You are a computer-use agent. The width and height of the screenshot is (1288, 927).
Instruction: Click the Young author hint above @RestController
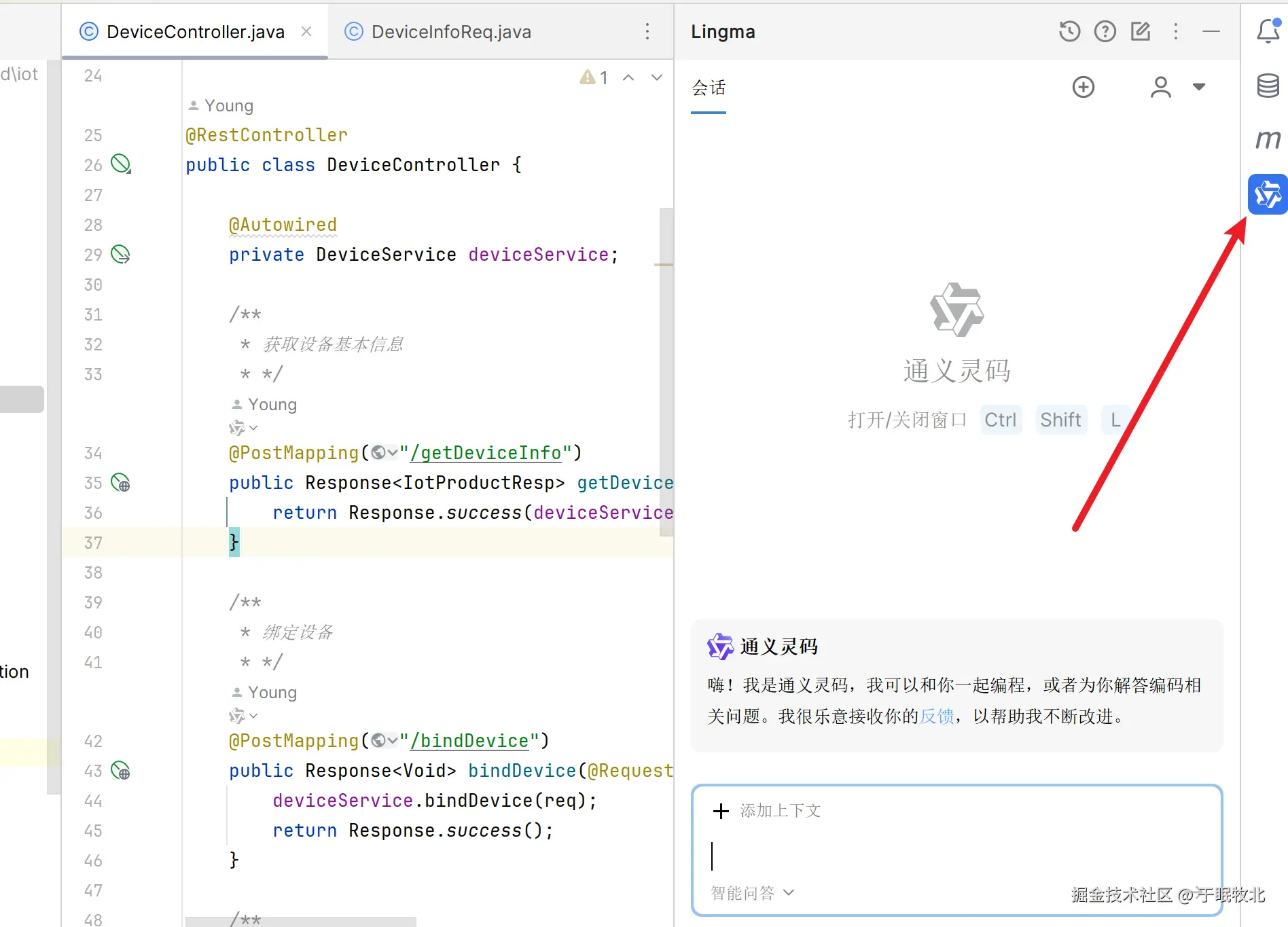[221, 106]
